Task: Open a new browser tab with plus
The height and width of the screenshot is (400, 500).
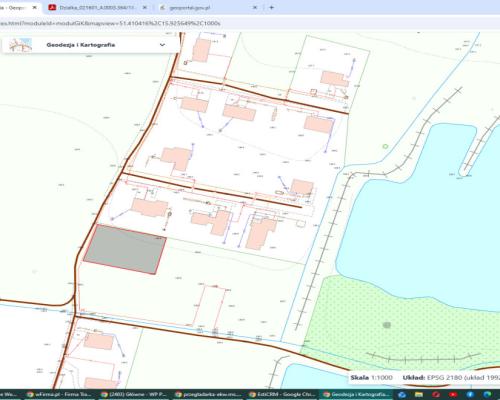Action: point(271,7)
